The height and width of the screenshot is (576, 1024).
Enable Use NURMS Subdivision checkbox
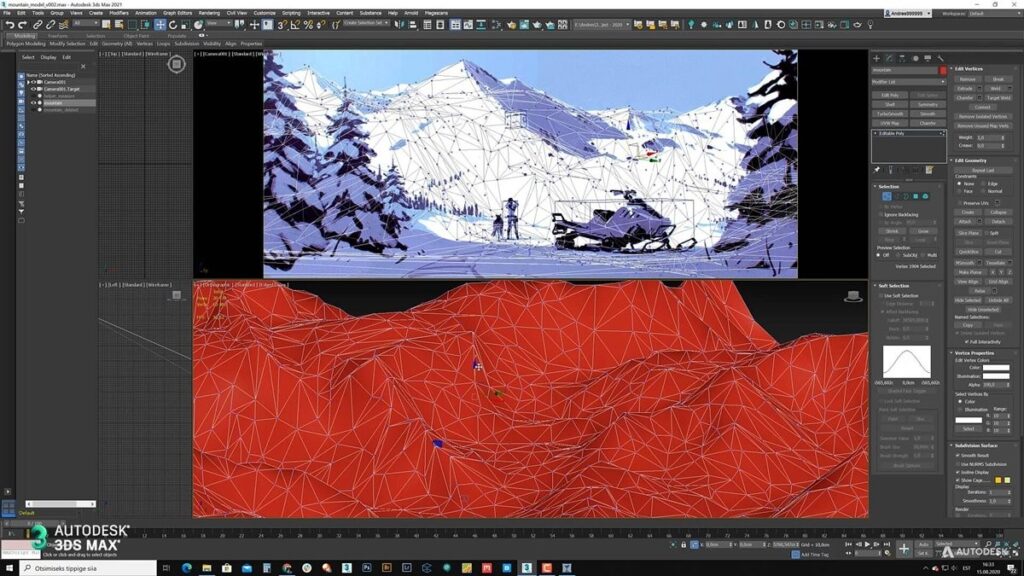click(x=958, y=464)
